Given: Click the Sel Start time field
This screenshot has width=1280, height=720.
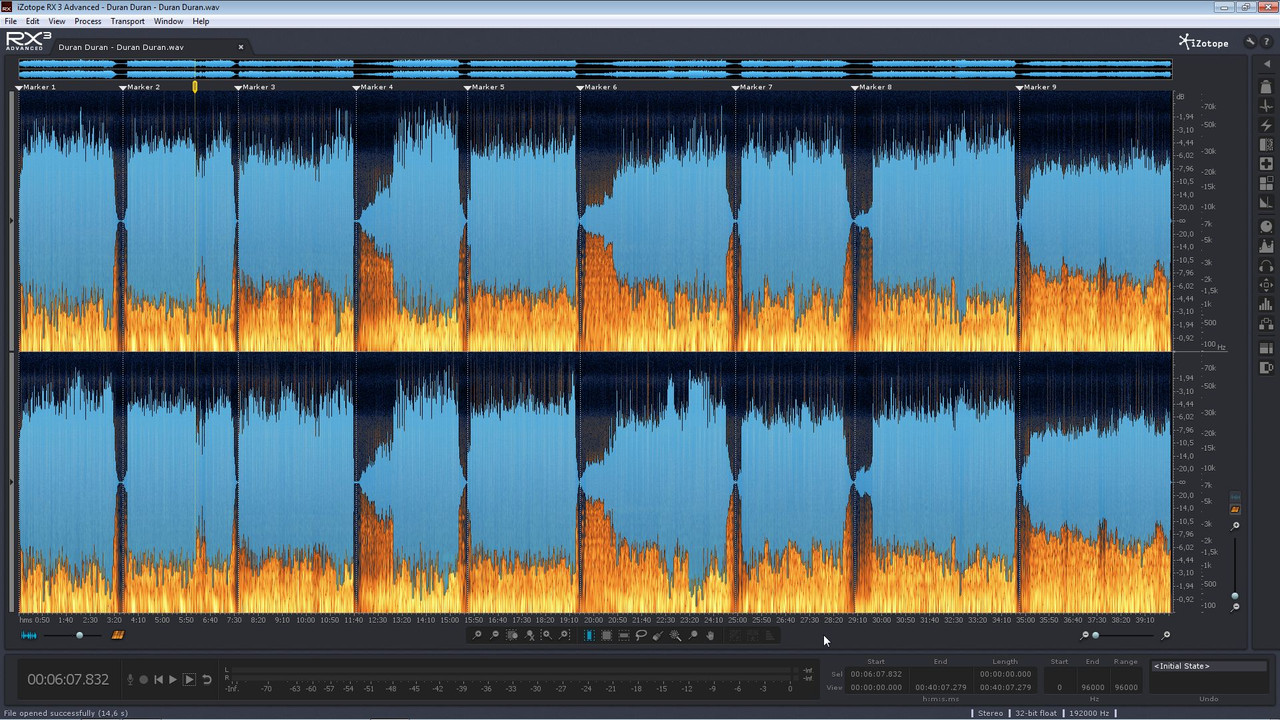Looking at the screenshot, I should coord(876,674).
